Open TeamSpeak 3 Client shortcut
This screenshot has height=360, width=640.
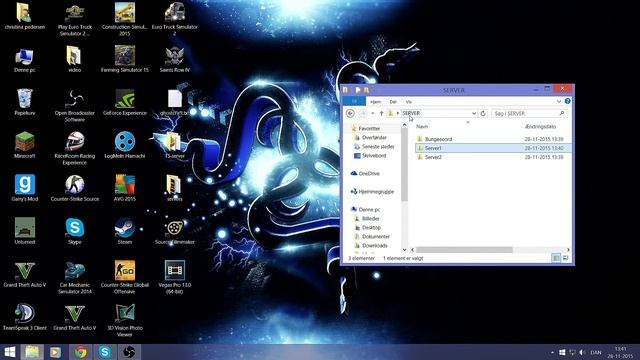(24, 316)
